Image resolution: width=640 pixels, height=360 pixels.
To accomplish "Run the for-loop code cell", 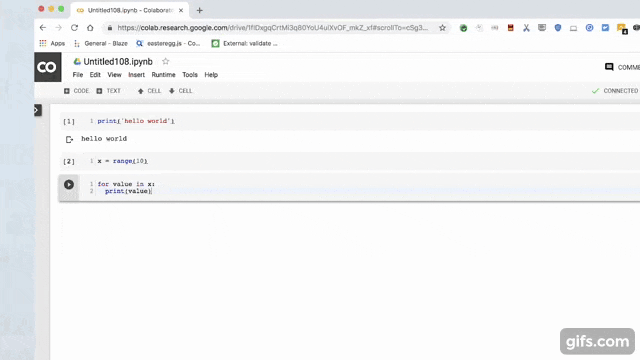I will coord(69,184).
